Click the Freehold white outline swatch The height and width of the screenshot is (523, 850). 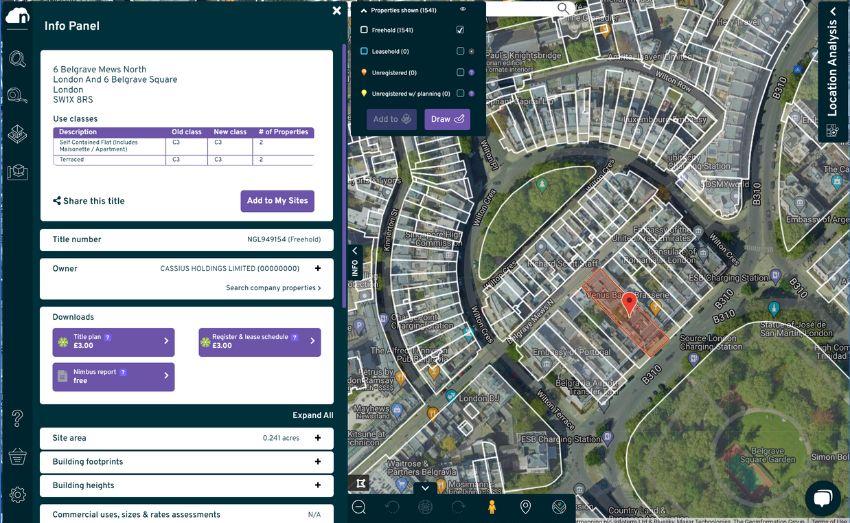pyautogui.click(x=364, y=30)
